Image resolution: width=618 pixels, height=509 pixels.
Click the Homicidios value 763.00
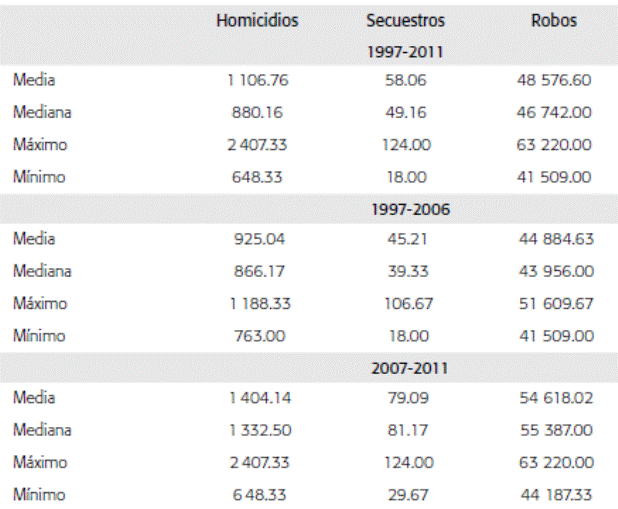pyautogui.click(x=257, y=335)
